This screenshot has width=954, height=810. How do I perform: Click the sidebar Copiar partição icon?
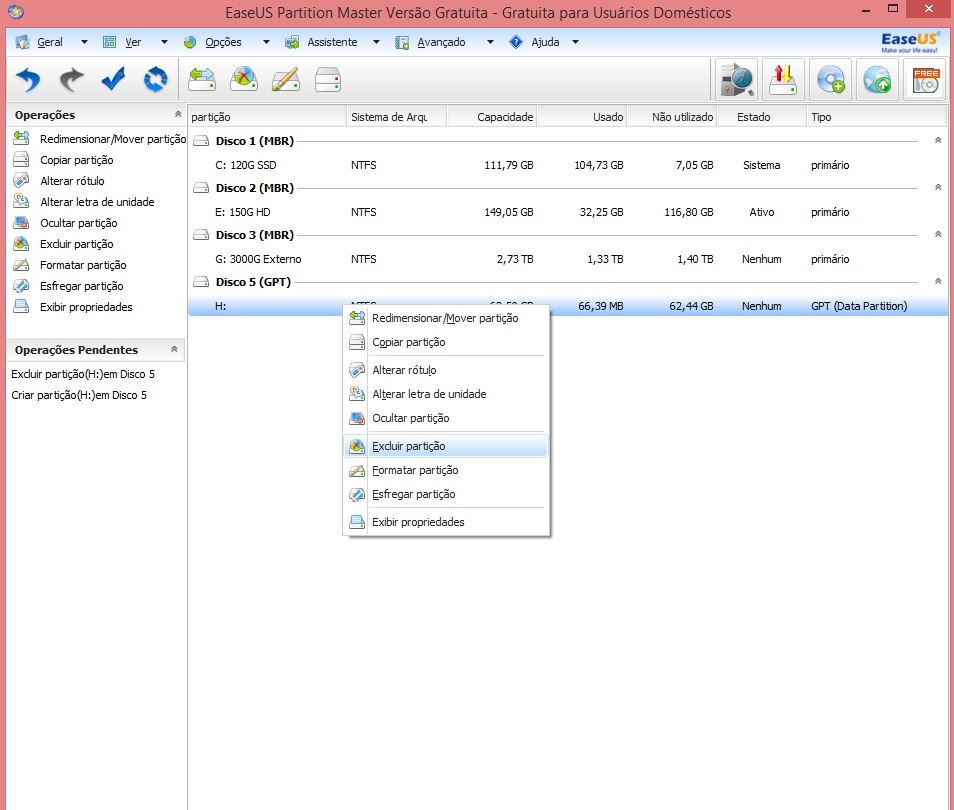(21, 159)
